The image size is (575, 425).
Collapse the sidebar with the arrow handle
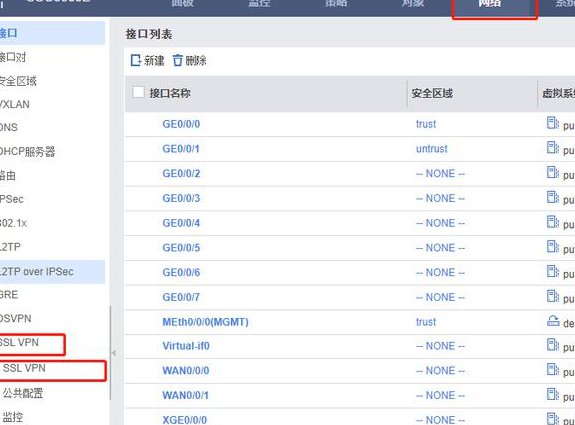[114, 353]
